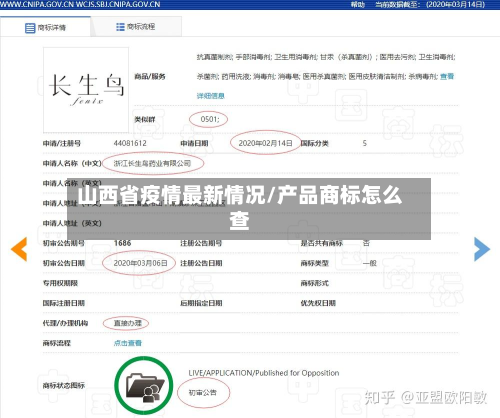Open the 商标详情 tab
The height and width of the screenshot is (418, 500).
point(45,27)
